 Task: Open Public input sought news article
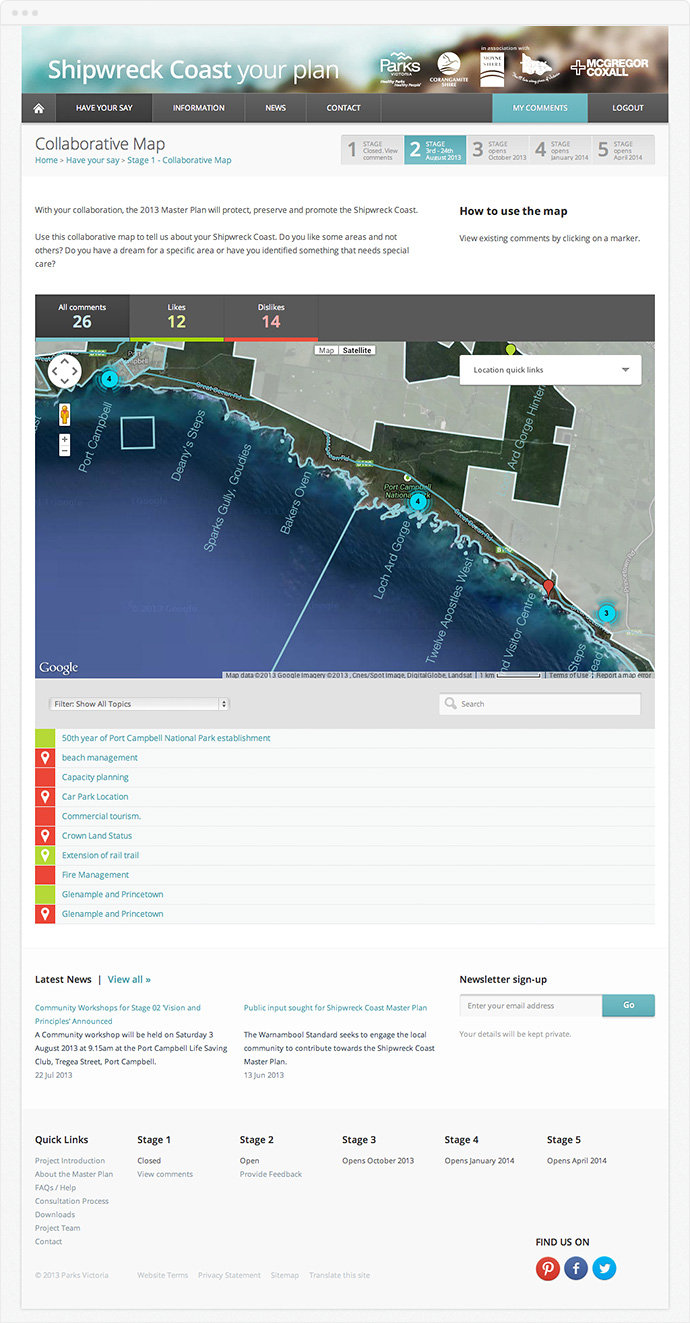pos(335,1008)
